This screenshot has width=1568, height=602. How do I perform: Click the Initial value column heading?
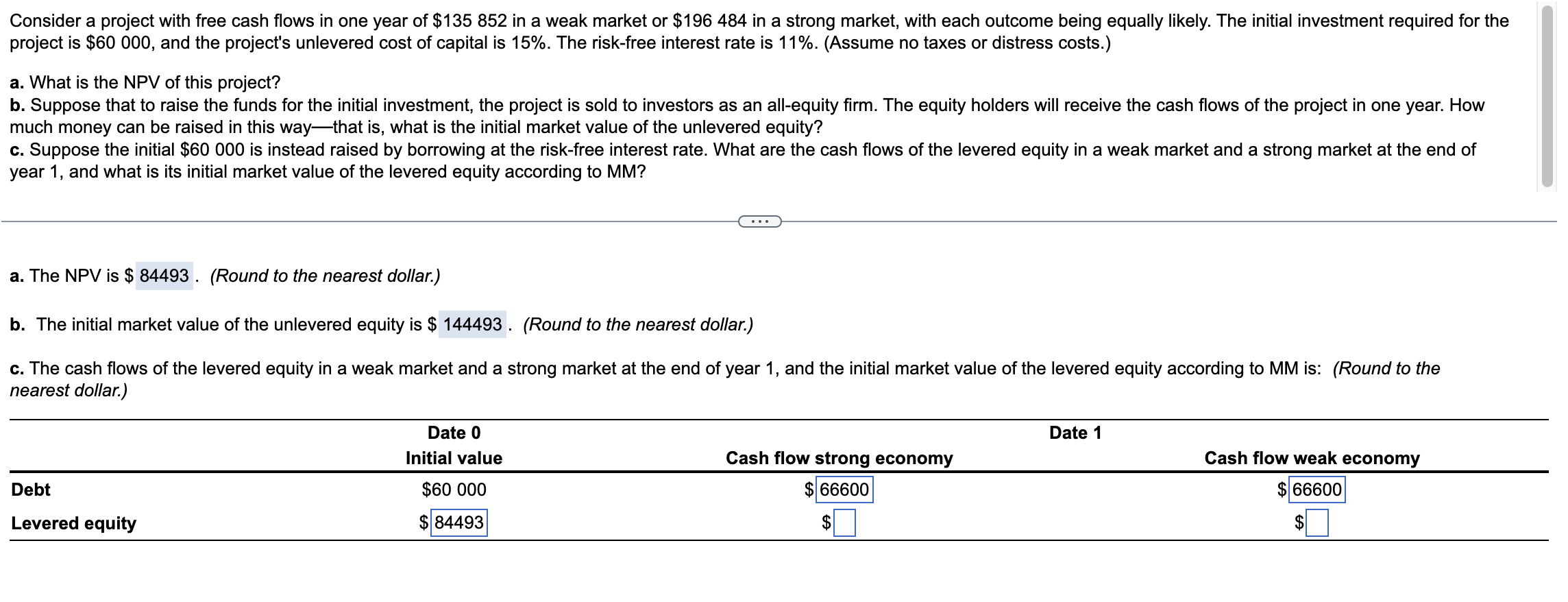click(454, 457)
